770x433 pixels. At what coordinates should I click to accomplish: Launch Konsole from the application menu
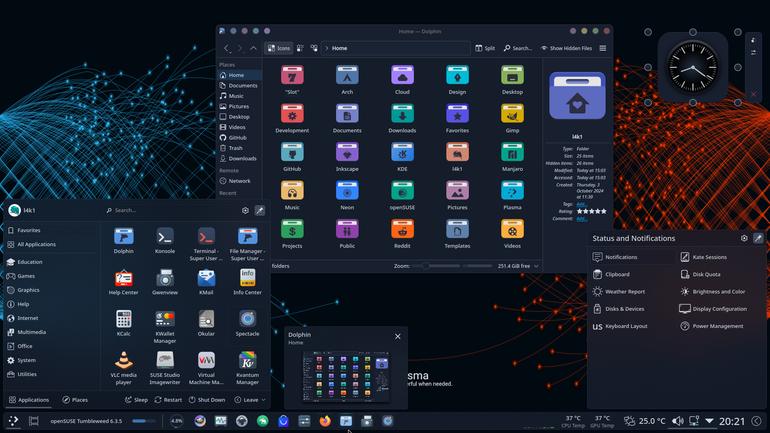pyautogui.click(x=165, y=241)
